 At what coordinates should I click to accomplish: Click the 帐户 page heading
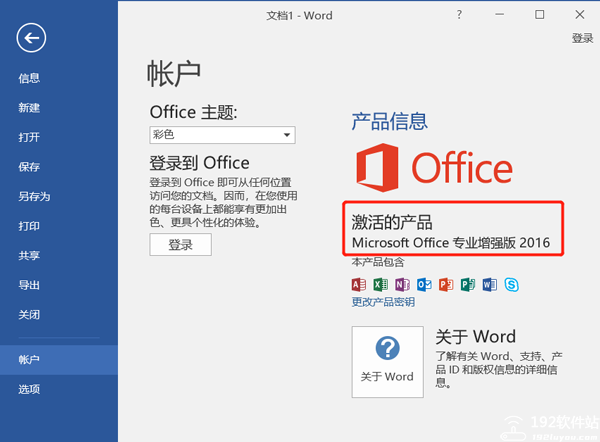tap(174, 73)
